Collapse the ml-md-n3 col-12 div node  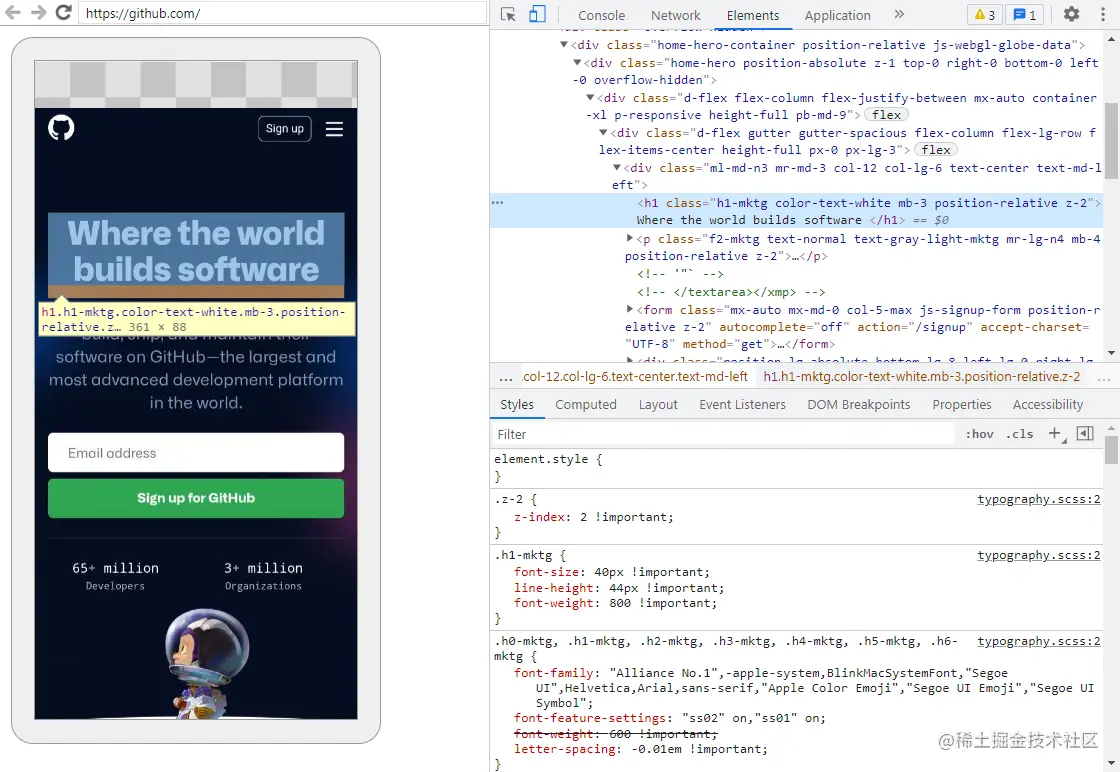point(616,167)
